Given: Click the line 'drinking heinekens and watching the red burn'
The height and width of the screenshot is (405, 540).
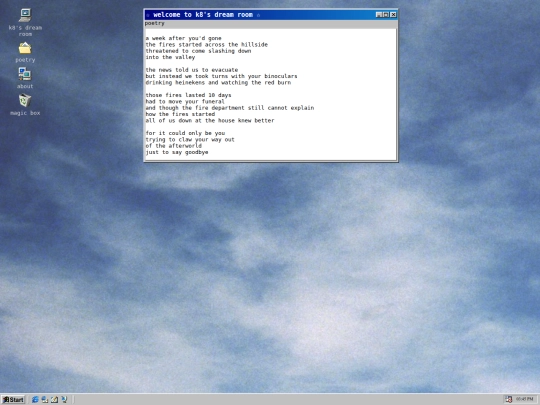Looking at the screenshot, I should click(x=218, y=83).
